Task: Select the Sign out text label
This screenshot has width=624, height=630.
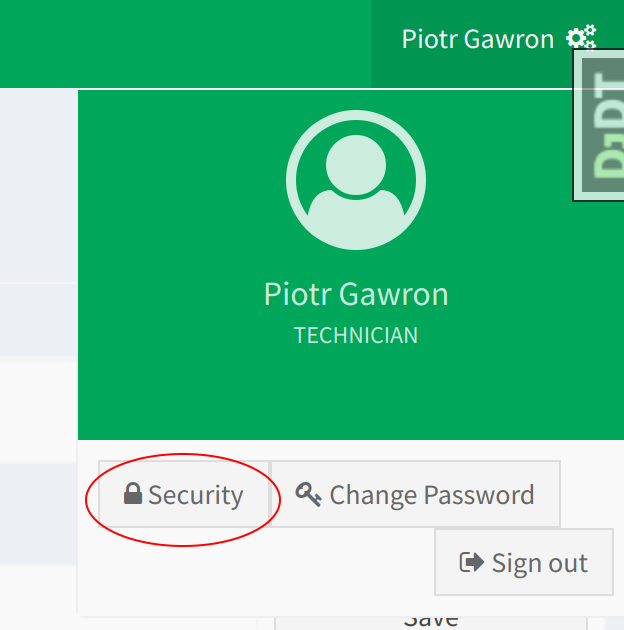Action: (x=539, y=563)
